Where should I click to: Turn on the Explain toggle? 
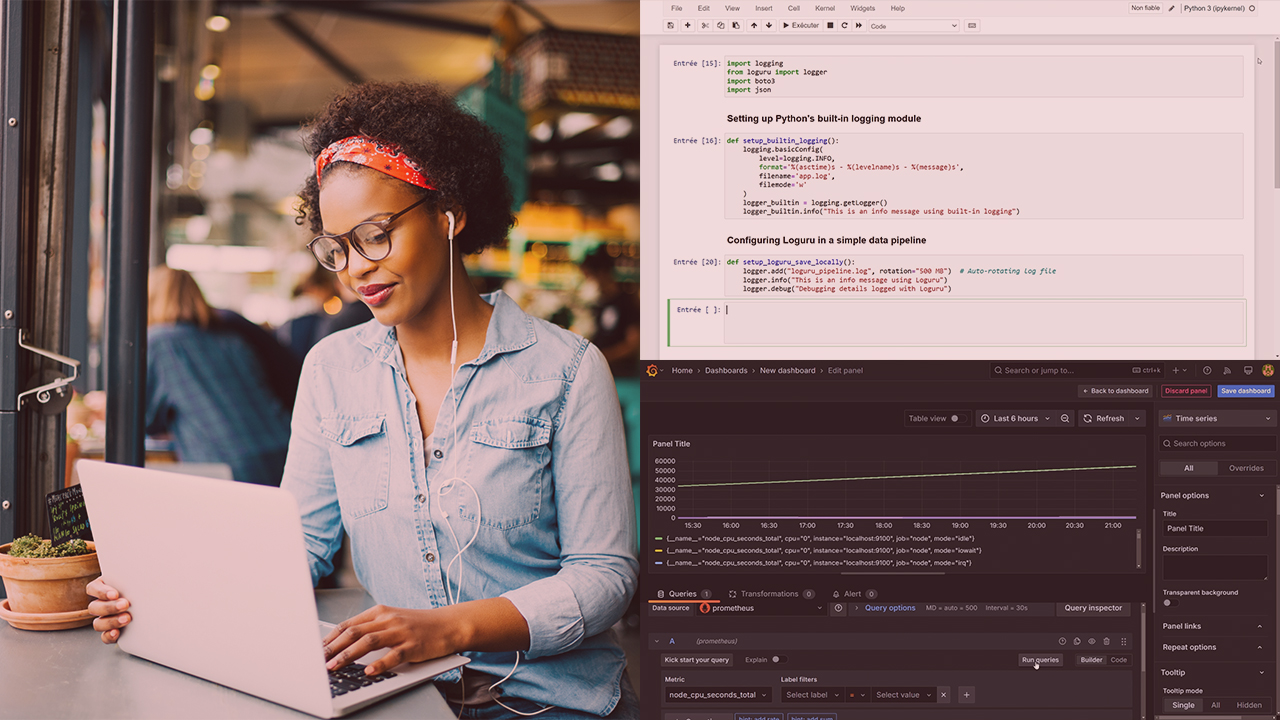click(x=777, y=659)
